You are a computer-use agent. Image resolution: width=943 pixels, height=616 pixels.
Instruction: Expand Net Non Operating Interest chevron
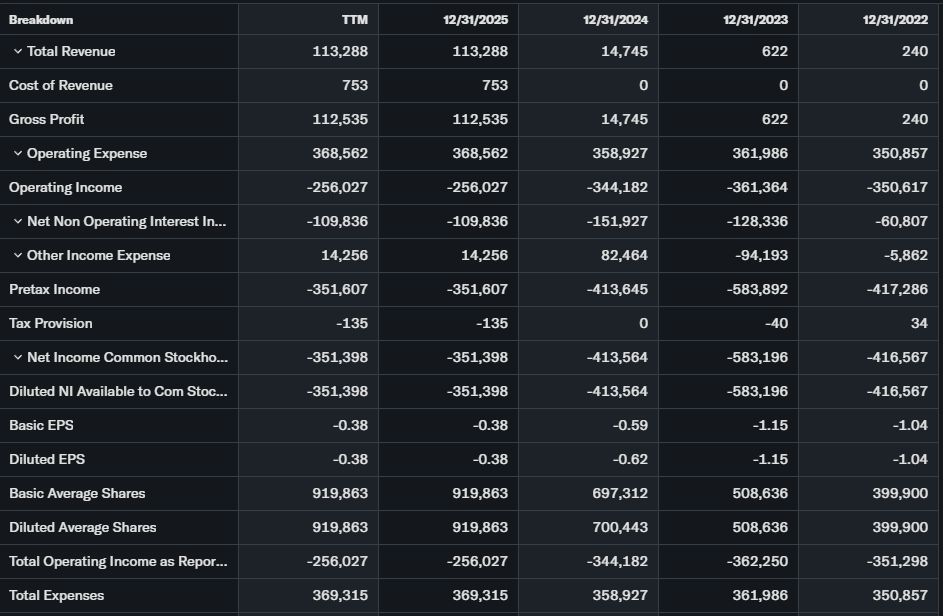[18, 221]
